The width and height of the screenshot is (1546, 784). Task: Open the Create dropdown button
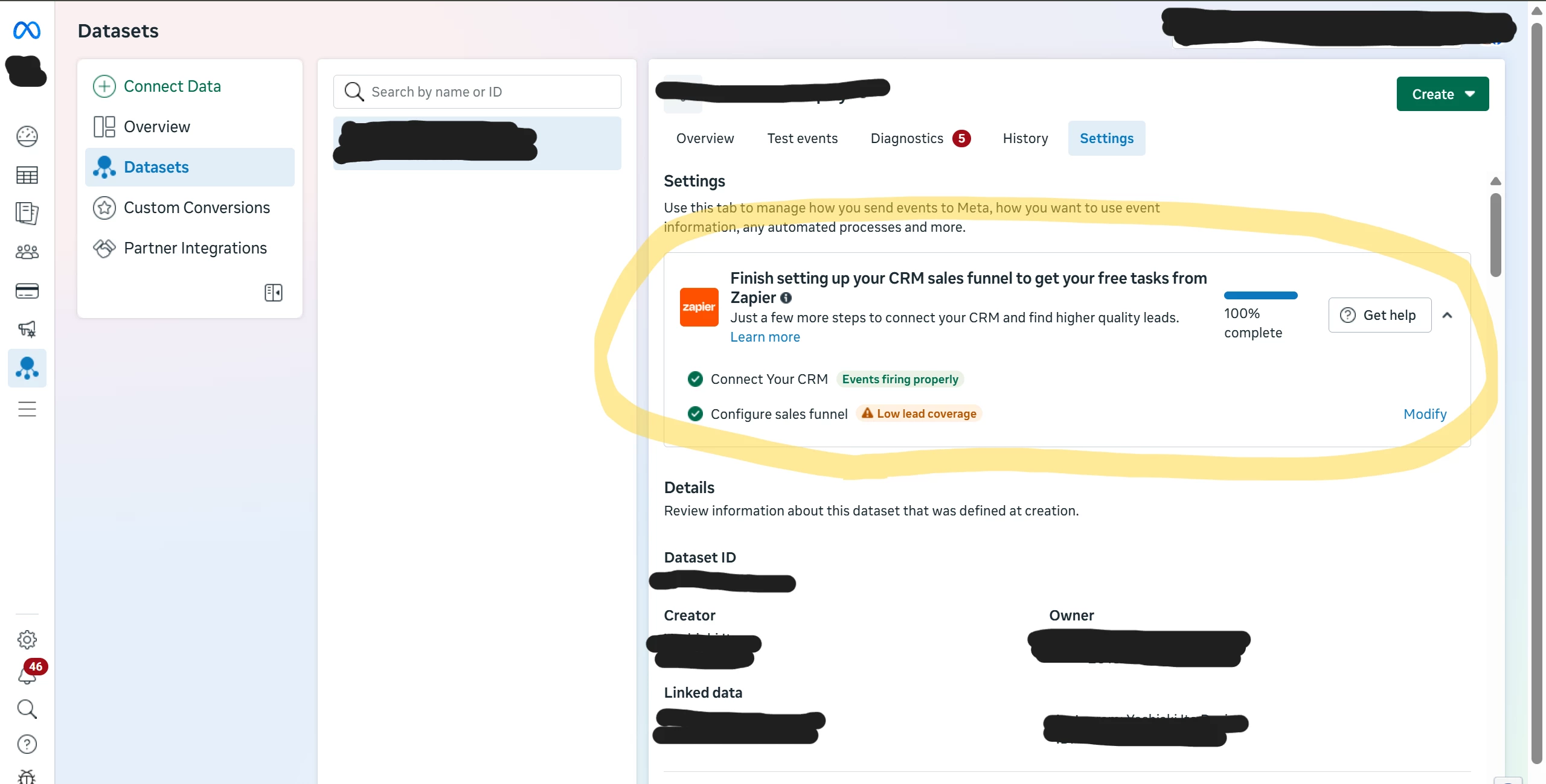[1442, 94]
